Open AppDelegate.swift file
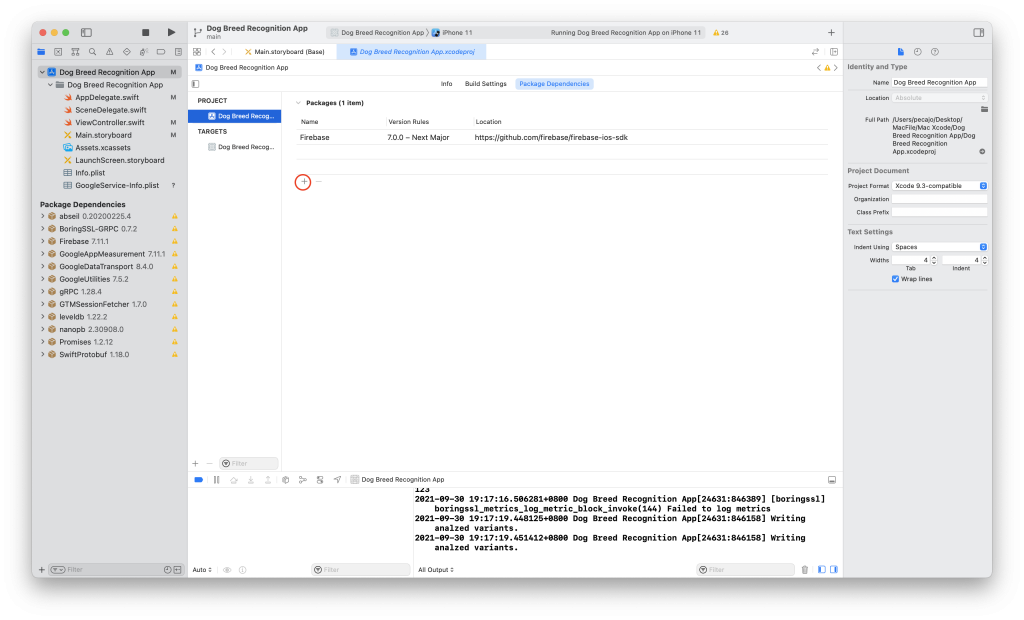 point(106,97)
